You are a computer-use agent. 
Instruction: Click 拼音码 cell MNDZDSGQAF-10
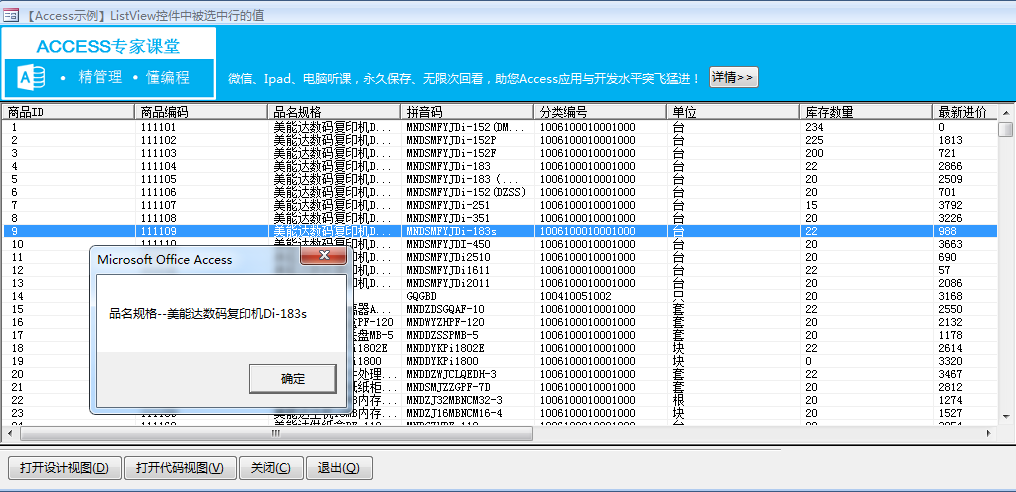(x=445, y=309)
